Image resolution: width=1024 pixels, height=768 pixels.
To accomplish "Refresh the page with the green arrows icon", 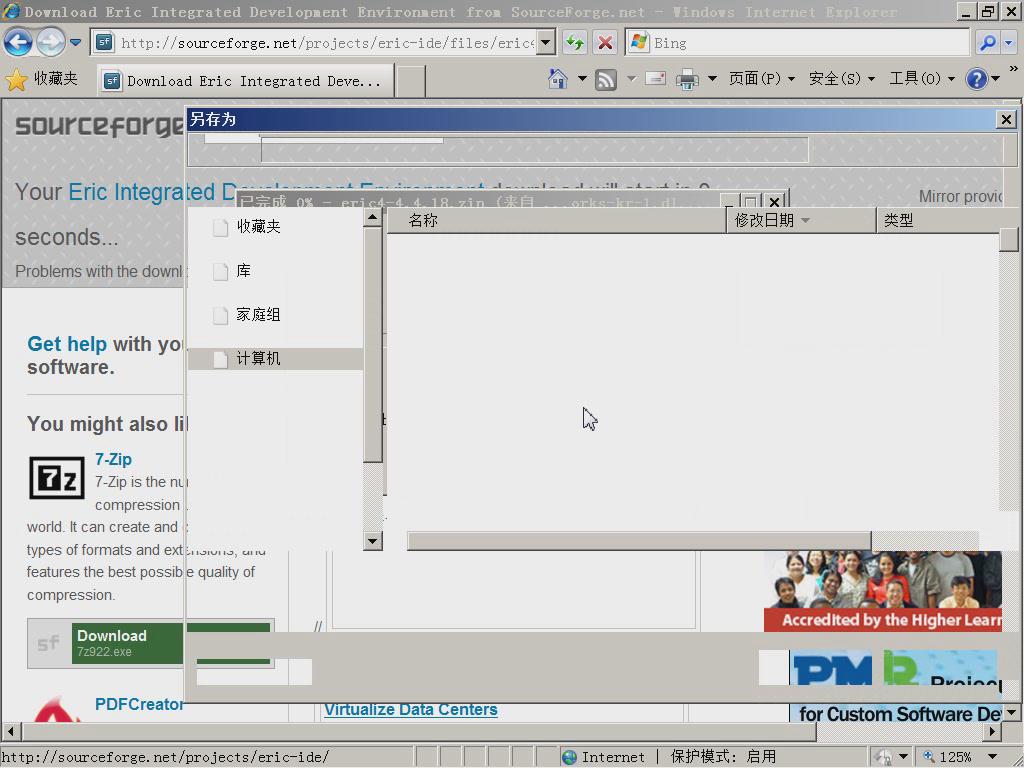I will [575, 43].
